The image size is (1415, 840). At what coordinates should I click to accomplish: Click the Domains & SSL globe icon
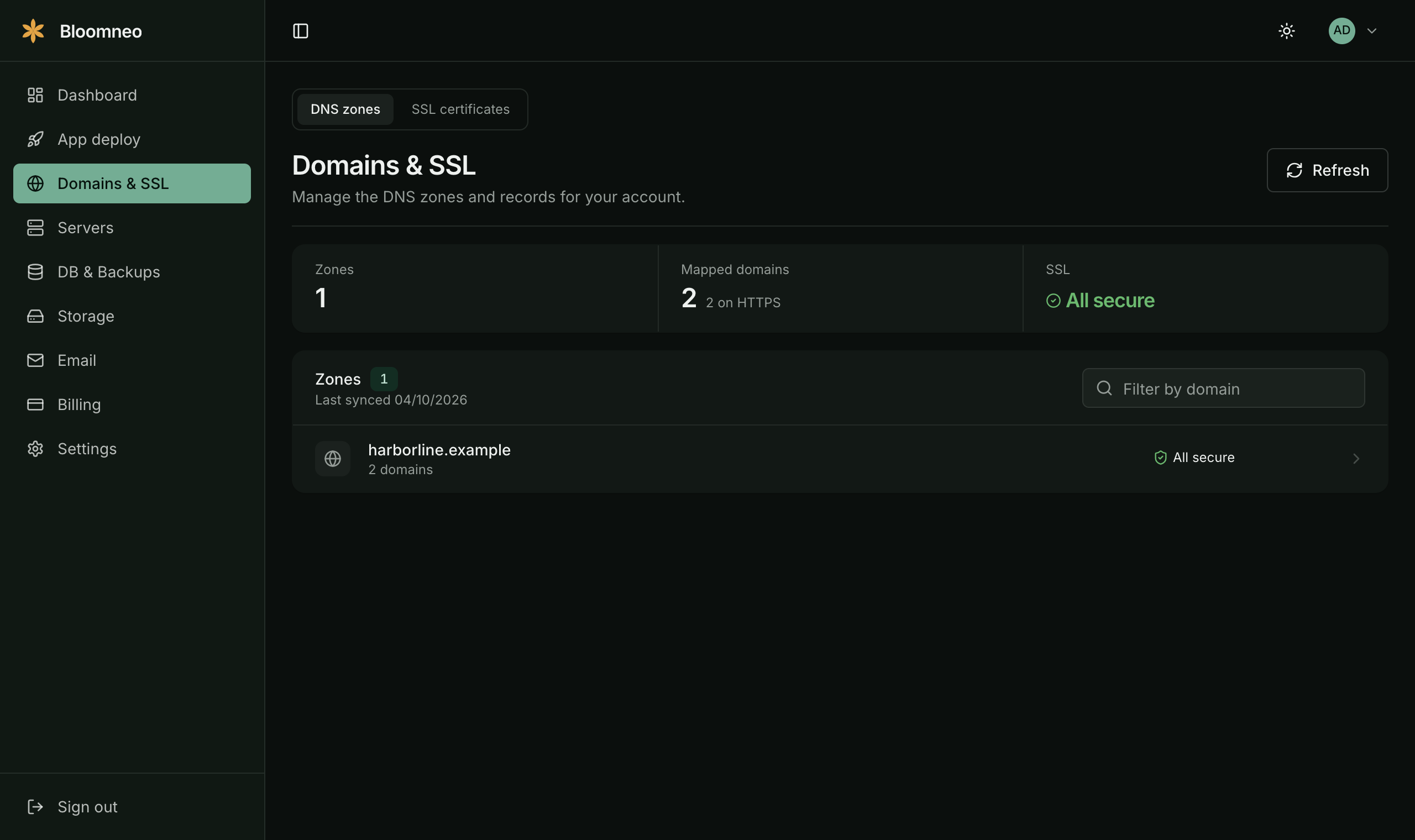[35, 183]
